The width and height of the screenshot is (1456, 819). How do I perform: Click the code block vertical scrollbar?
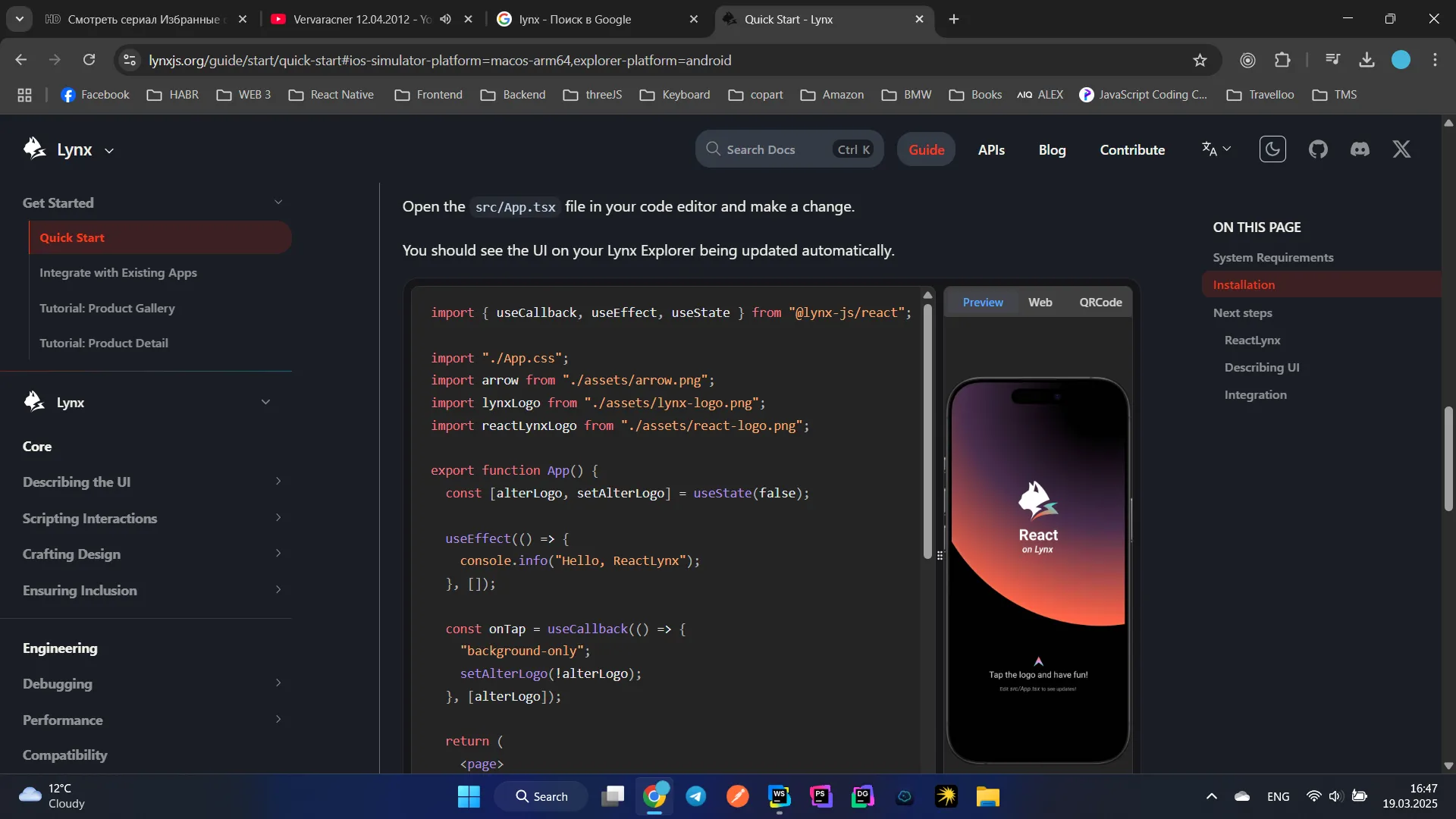point(927,432)
